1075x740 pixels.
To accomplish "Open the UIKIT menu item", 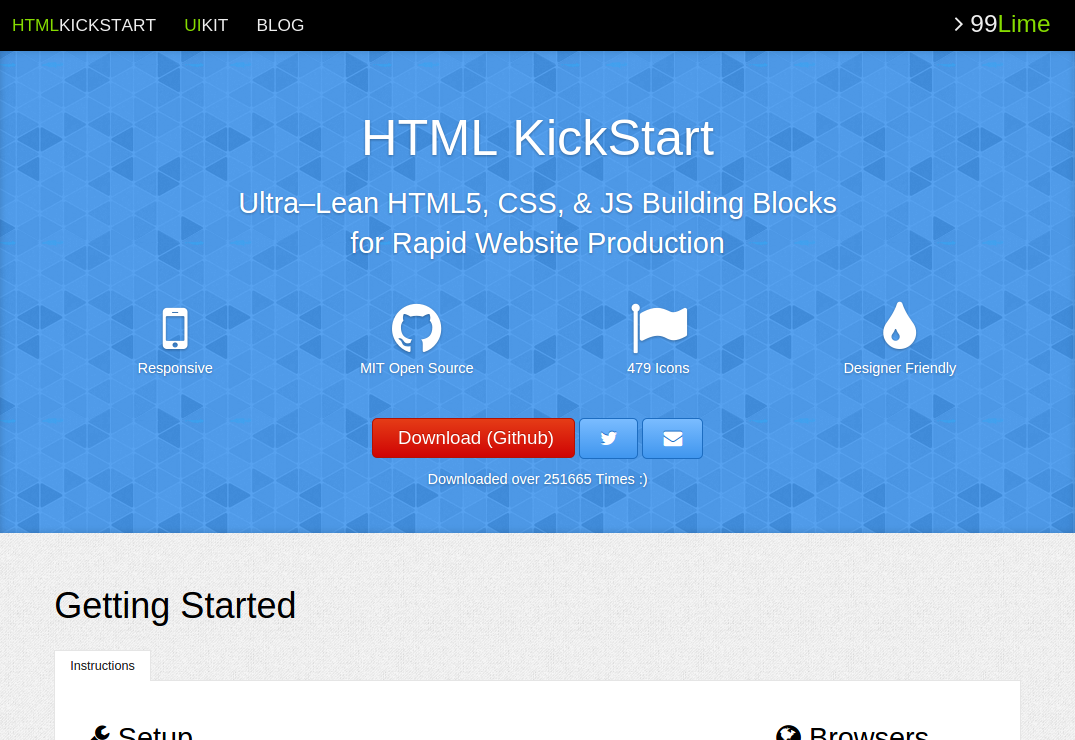I will coord(206,25).
